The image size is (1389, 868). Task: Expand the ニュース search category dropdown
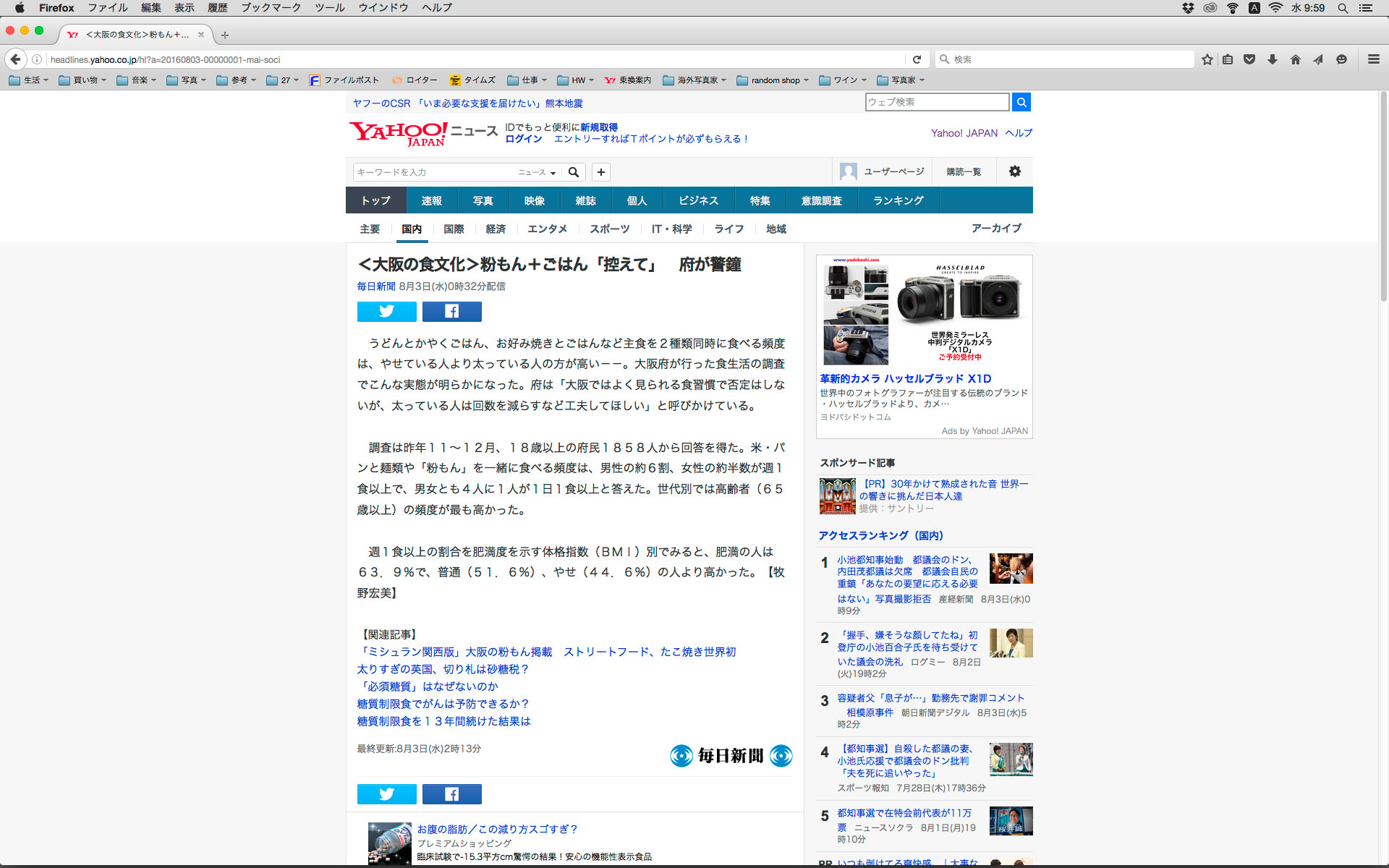pyautogui.click(x=537, y=172)
